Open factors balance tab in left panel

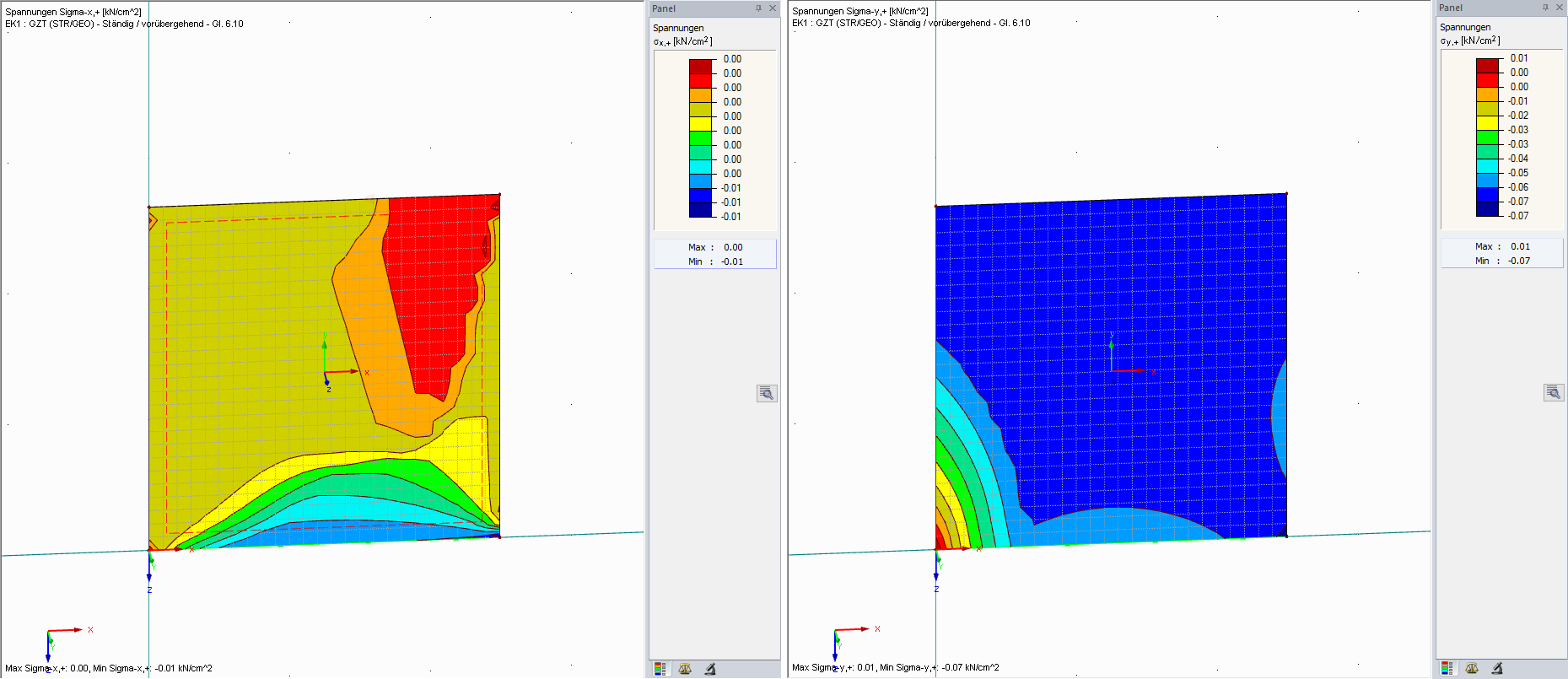pyautogui.click(x=685, y=669)
